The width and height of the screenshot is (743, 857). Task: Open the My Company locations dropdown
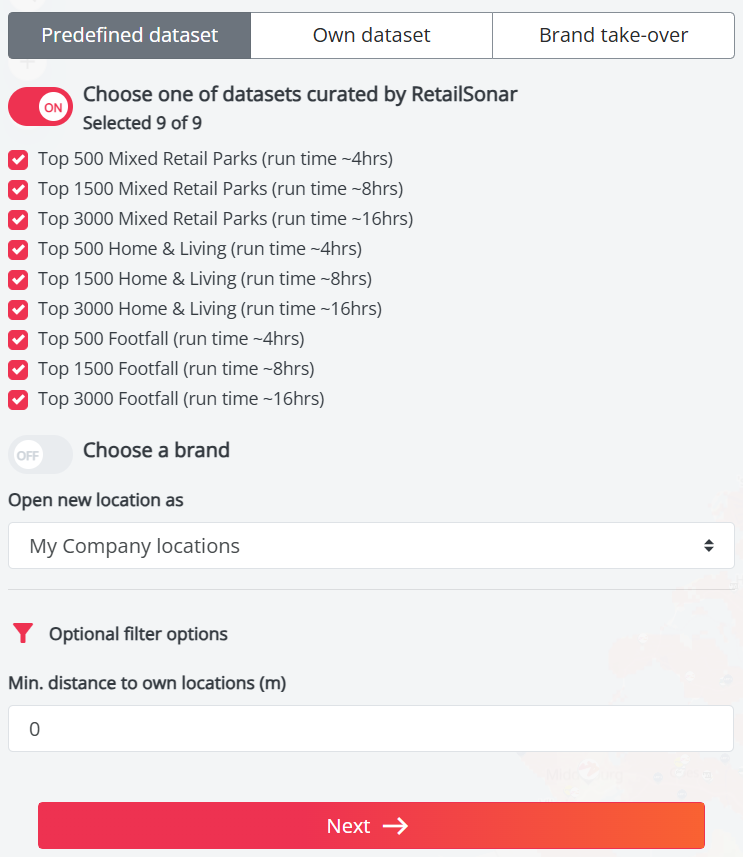coord(371,546)
